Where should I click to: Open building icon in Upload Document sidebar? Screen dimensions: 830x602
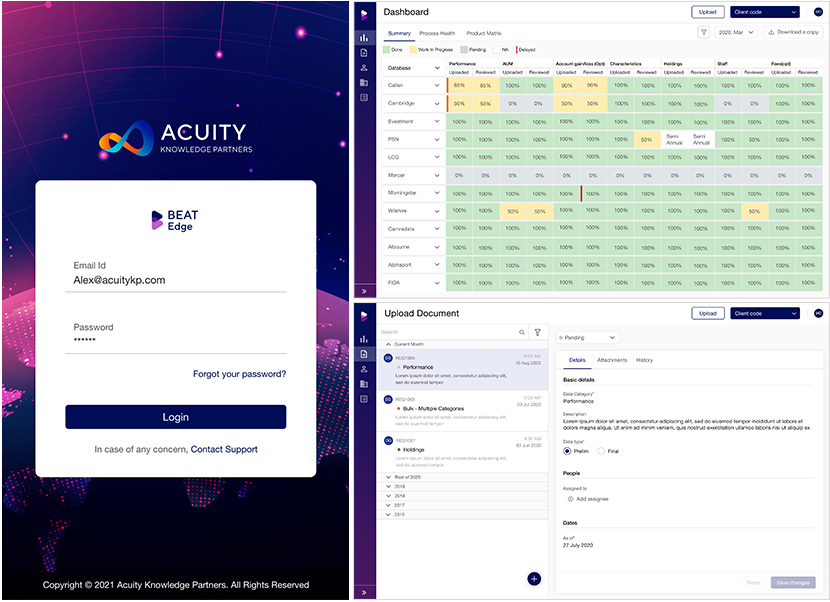point(364,384)
